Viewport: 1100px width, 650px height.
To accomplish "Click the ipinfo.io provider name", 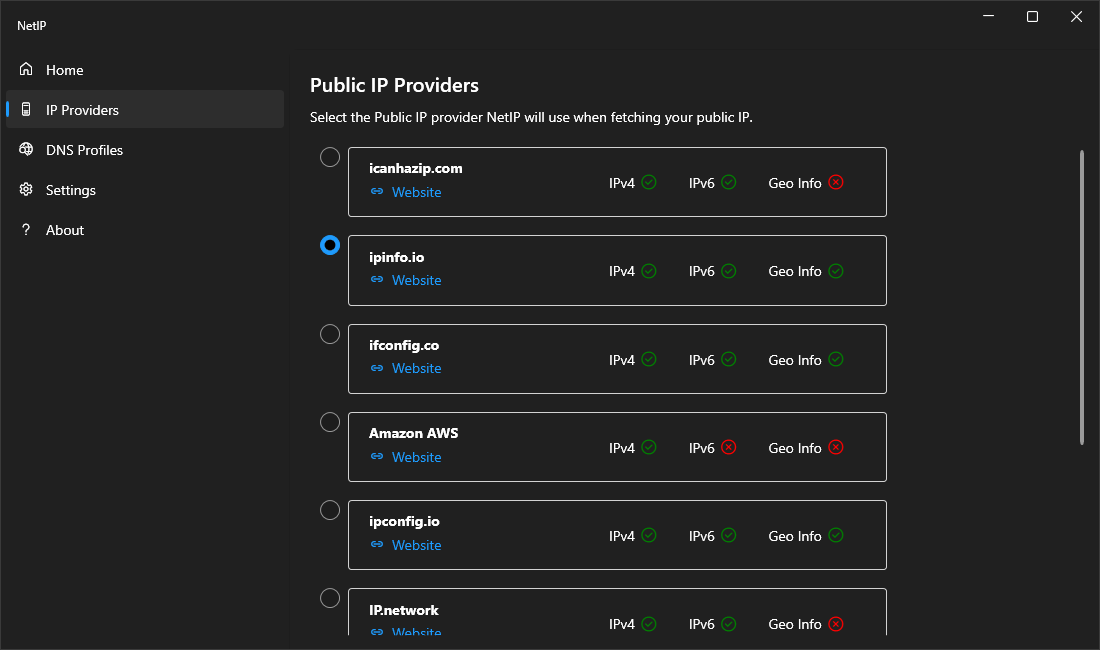I will [396, 257].
